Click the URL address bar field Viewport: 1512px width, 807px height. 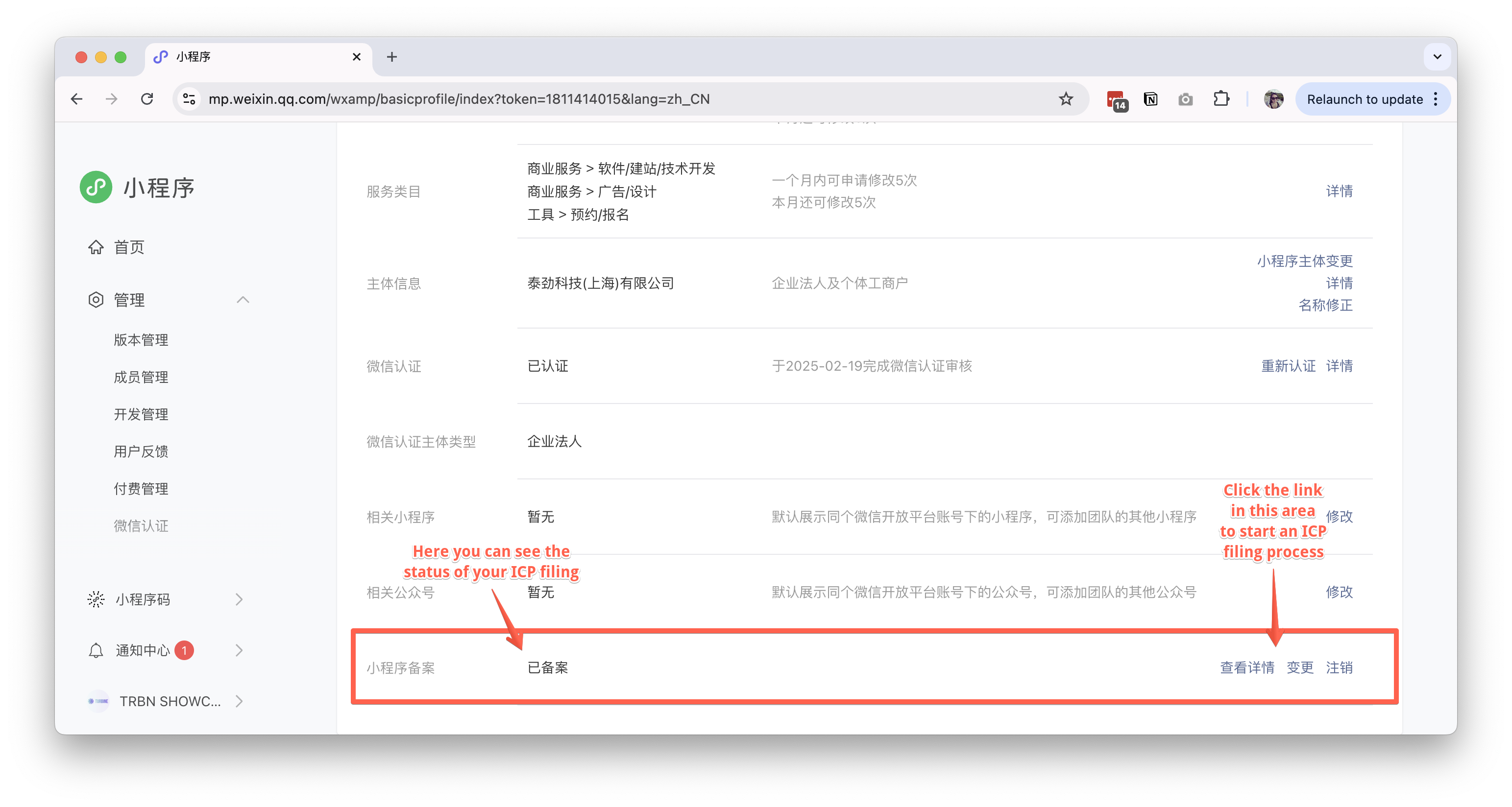[x=587, y=99]
